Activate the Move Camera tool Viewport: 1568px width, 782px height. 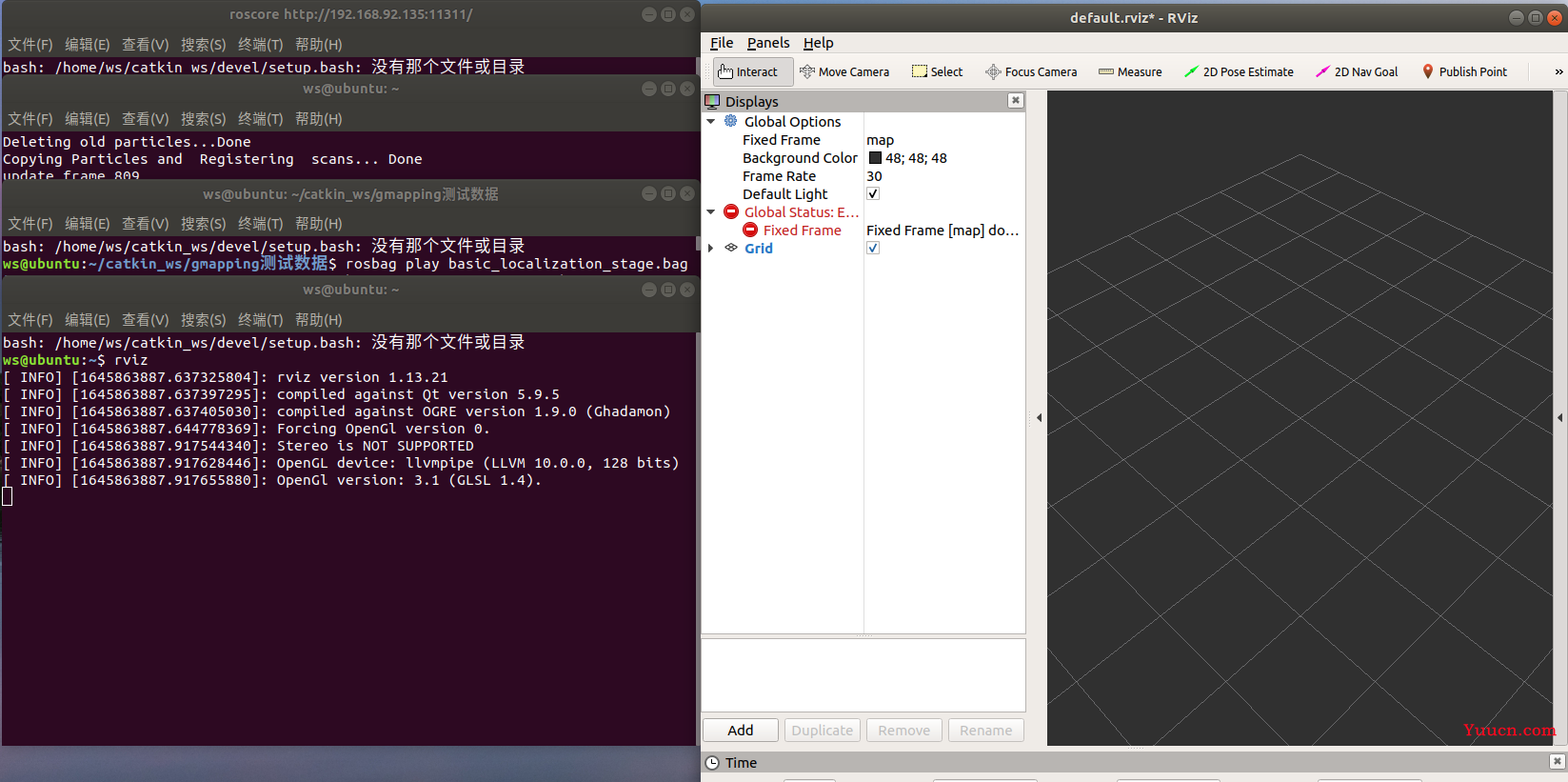844,71
